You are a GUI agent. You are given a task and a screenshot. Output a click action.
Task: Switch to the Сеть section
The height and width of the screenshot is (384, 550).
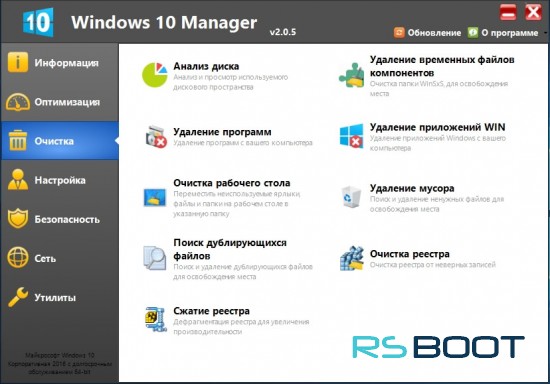tap(60, 258)
